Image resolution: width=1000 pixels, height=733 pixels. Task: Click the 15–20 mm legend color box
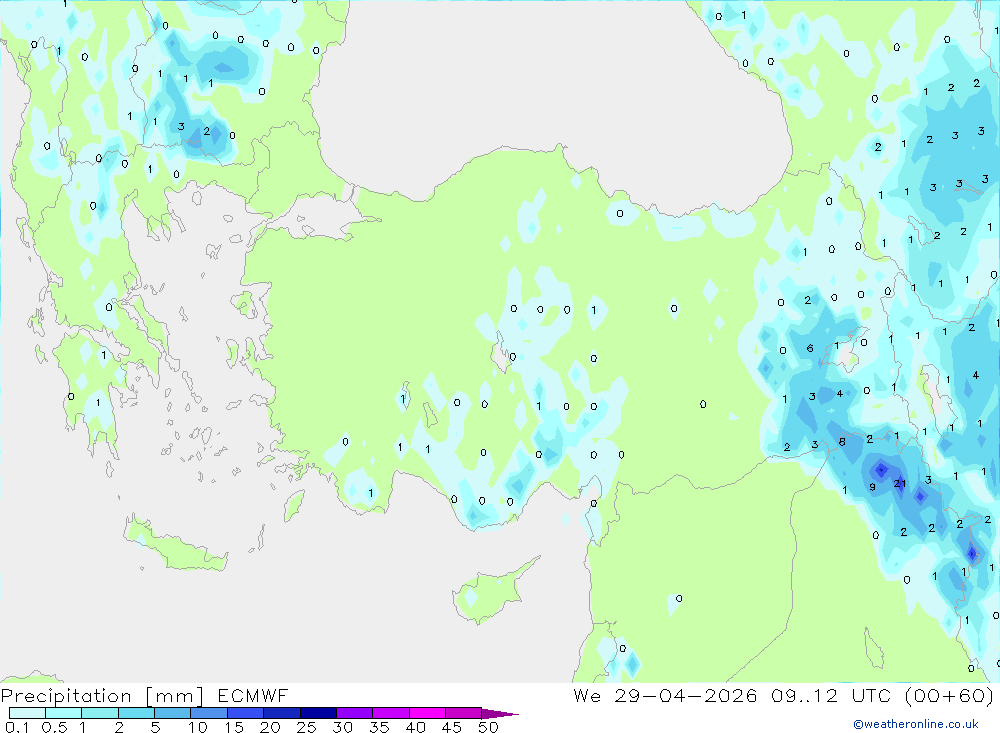tap(245, 713)
